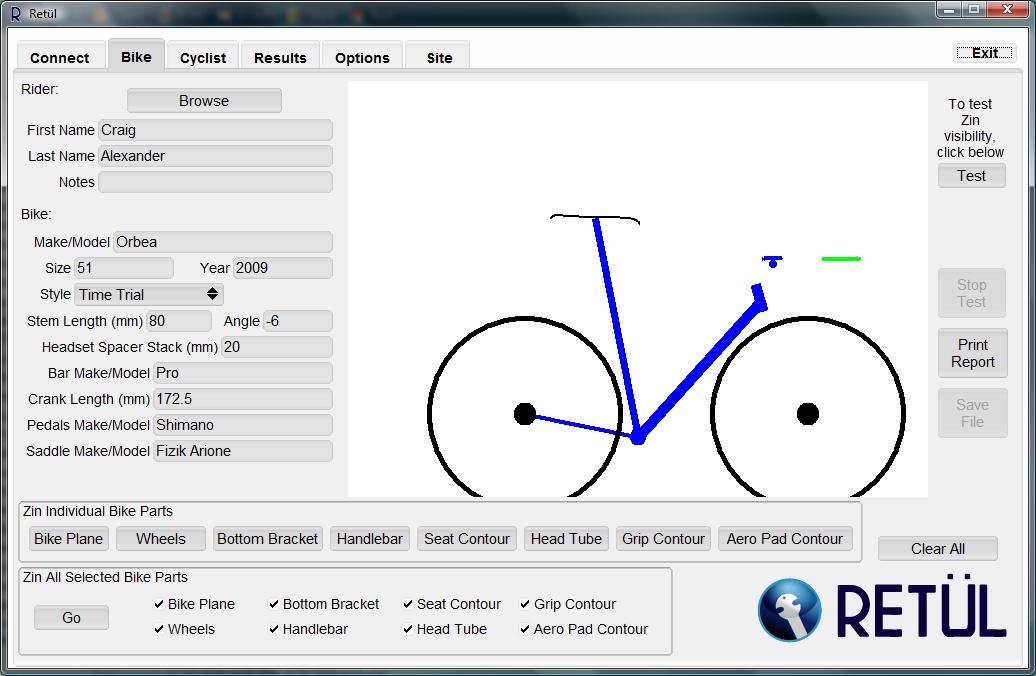Disable the Seat Contour checkbox
This screenshot has height=676, width=1036.
(408, 603)
